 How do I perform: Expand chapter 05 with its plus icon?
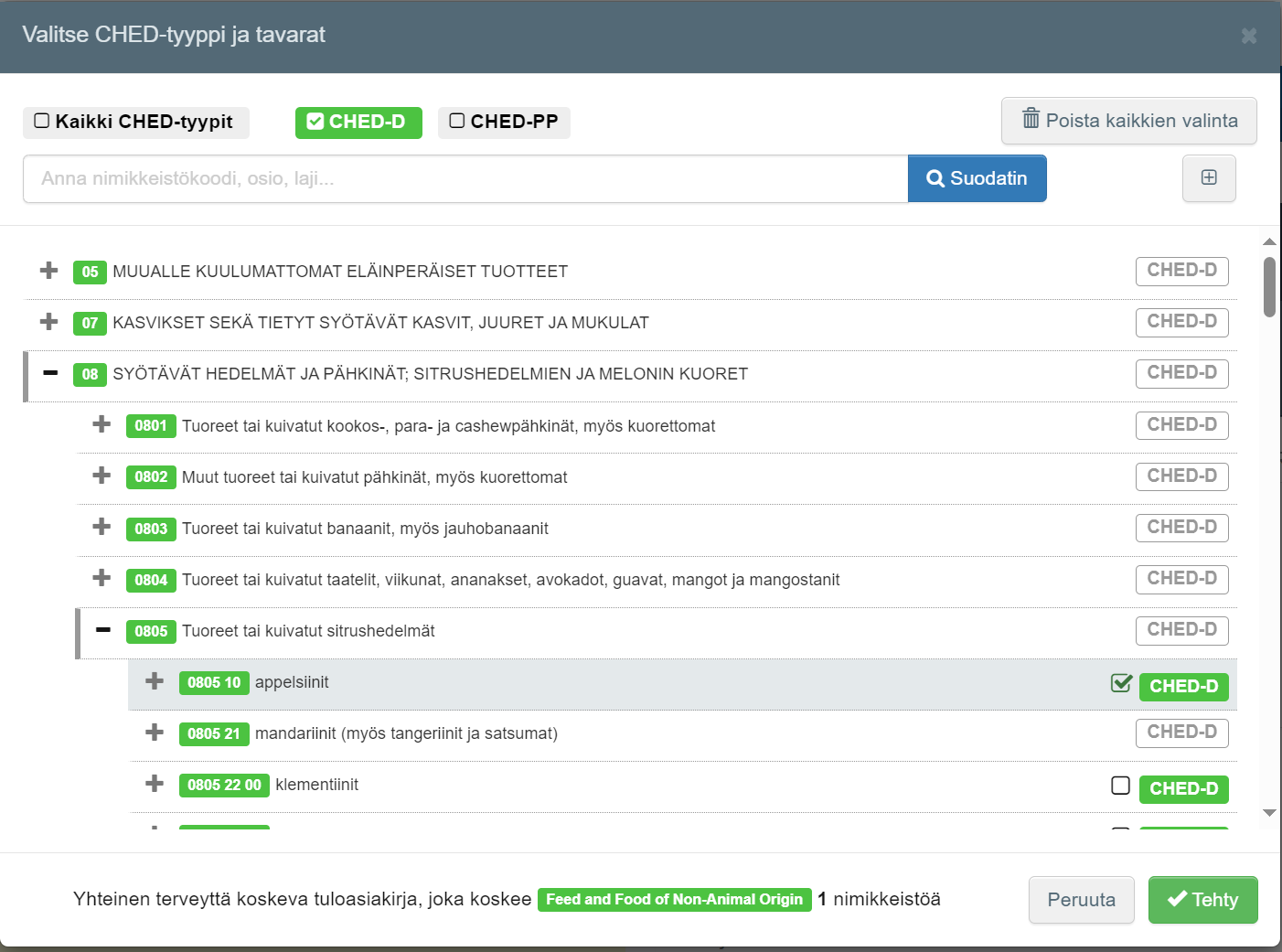coord(49,271)
